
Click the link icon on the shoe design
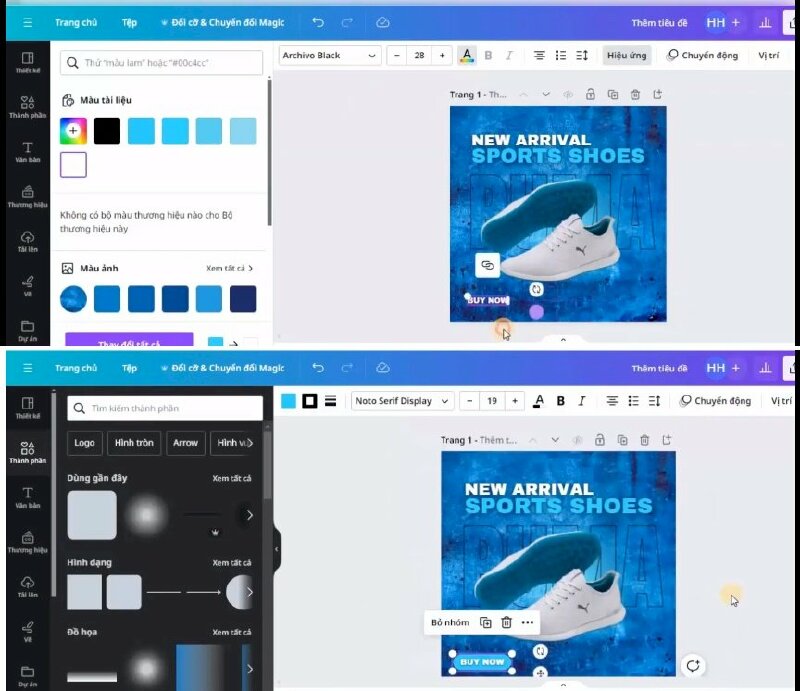pos(487,265)
